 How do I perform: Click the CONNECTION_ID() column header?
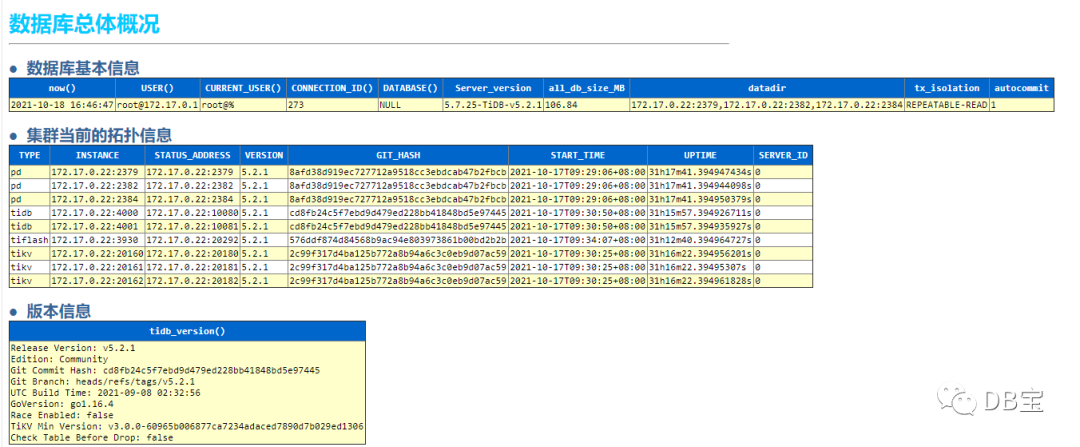(332, 88)
